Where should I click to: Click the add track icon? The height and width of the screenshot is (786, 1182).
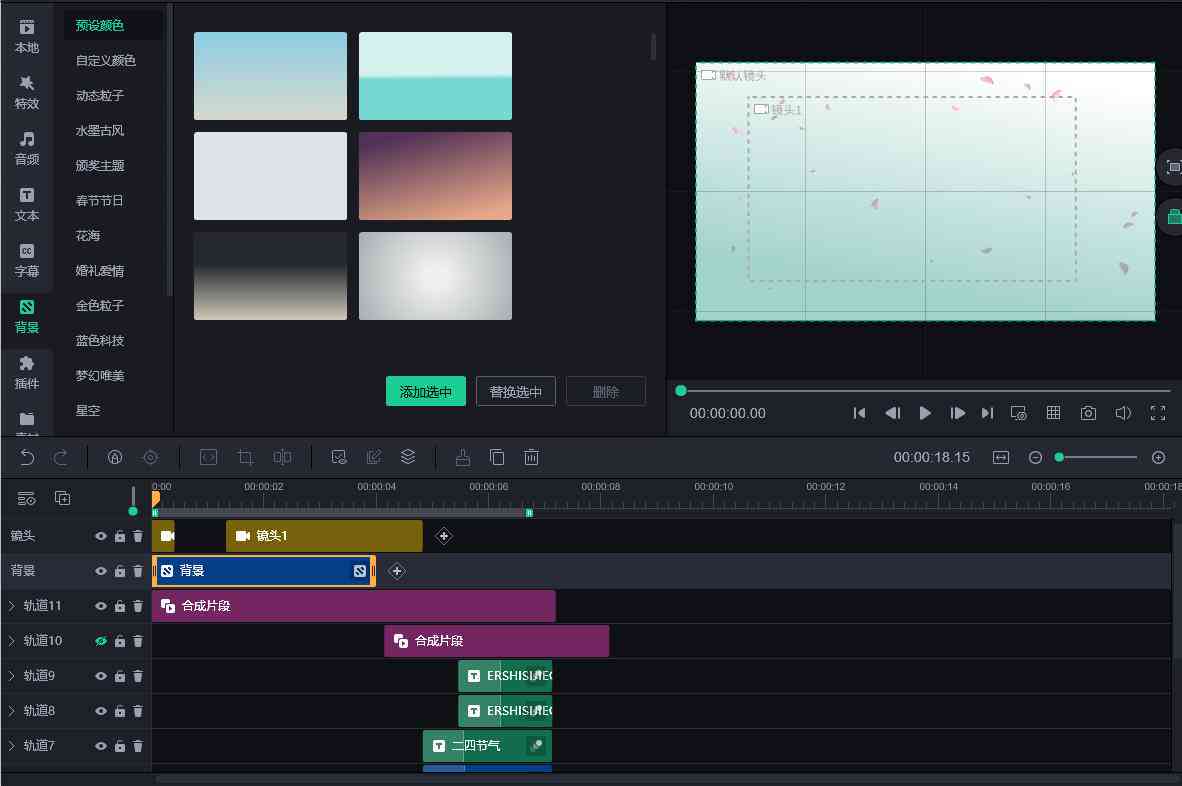(x=63, y=498)
